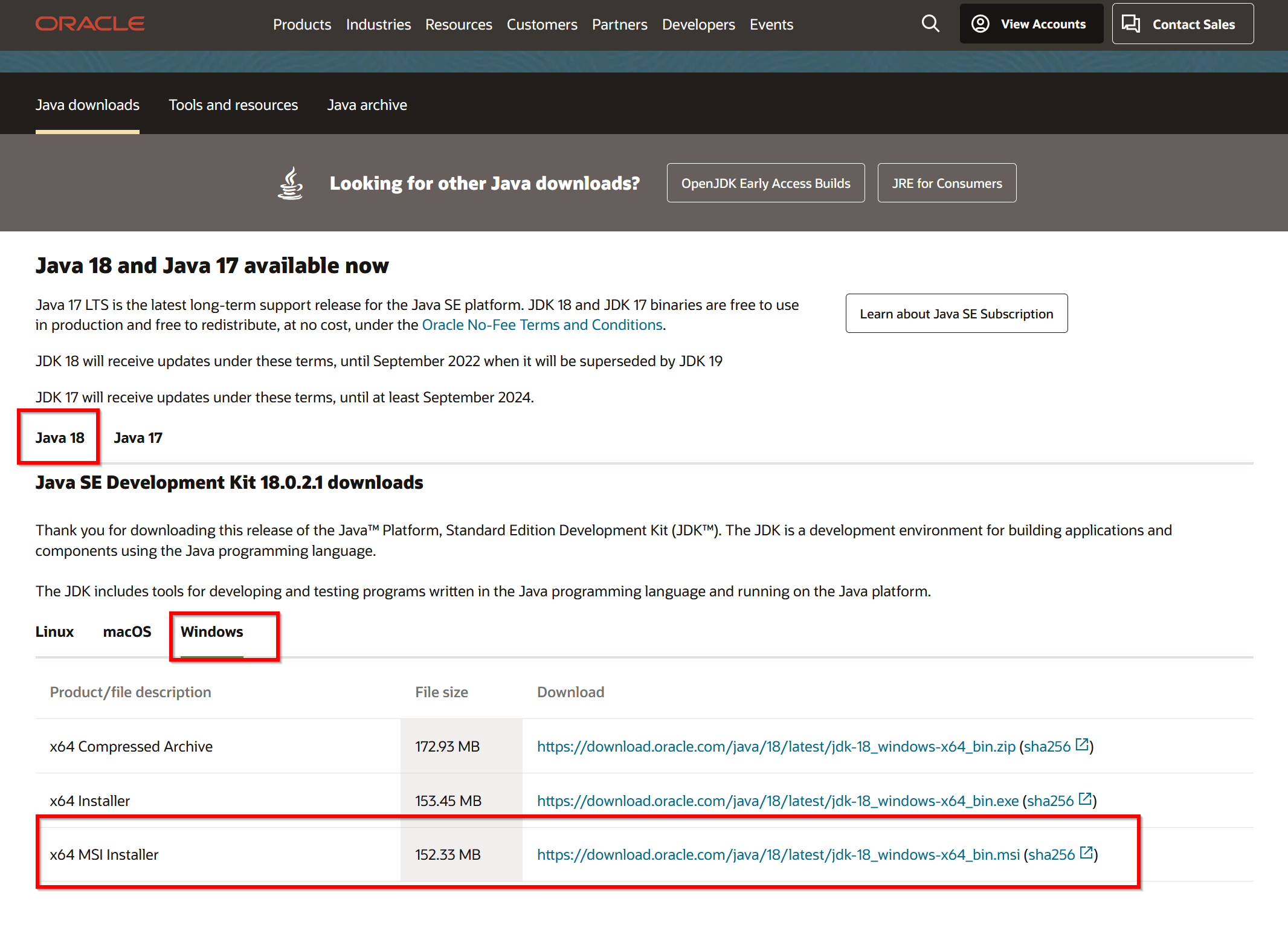
Task: Click the Java coffee cup icon
Action: (x=291, y=183)
